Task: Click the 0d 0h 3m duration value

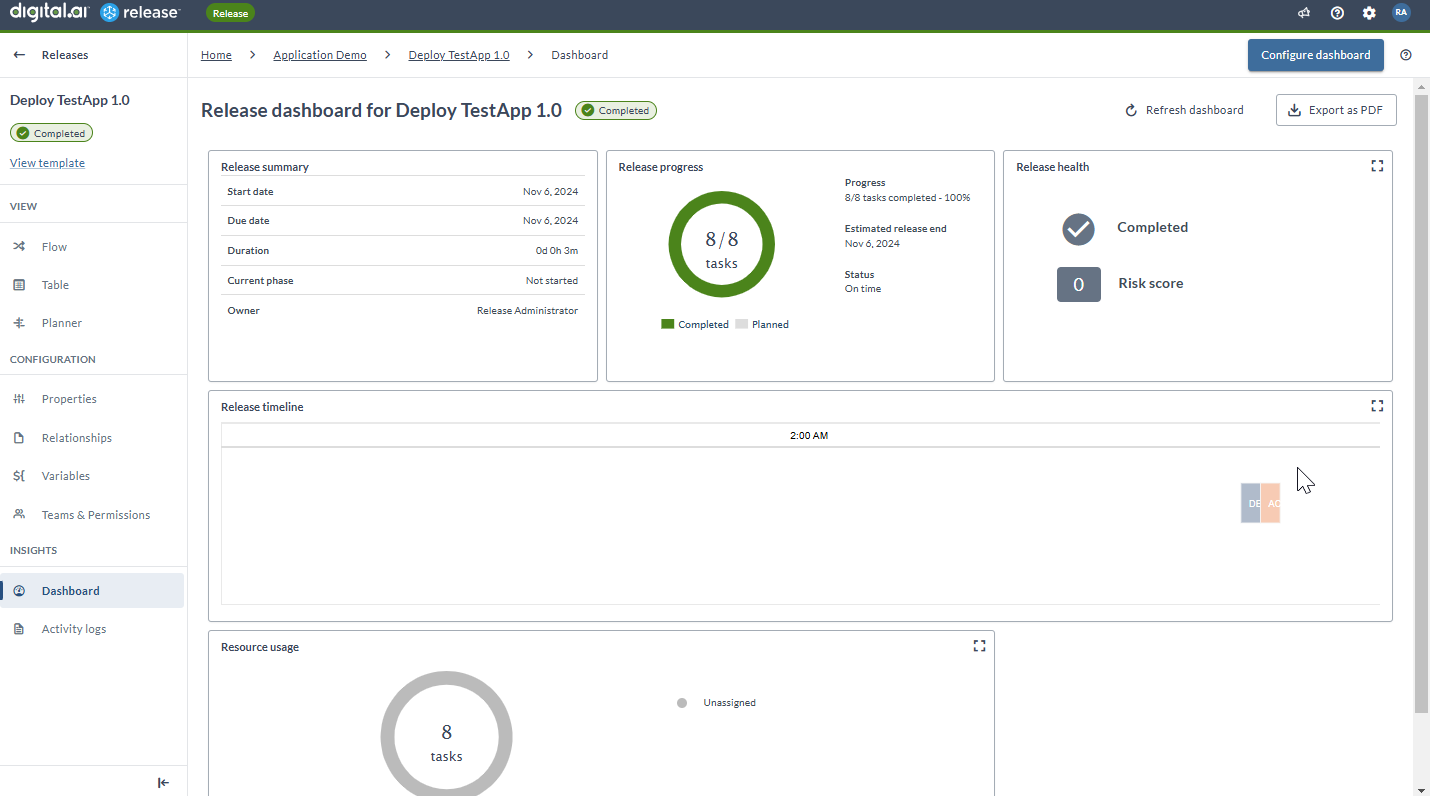Action: [x=557, y=251]
